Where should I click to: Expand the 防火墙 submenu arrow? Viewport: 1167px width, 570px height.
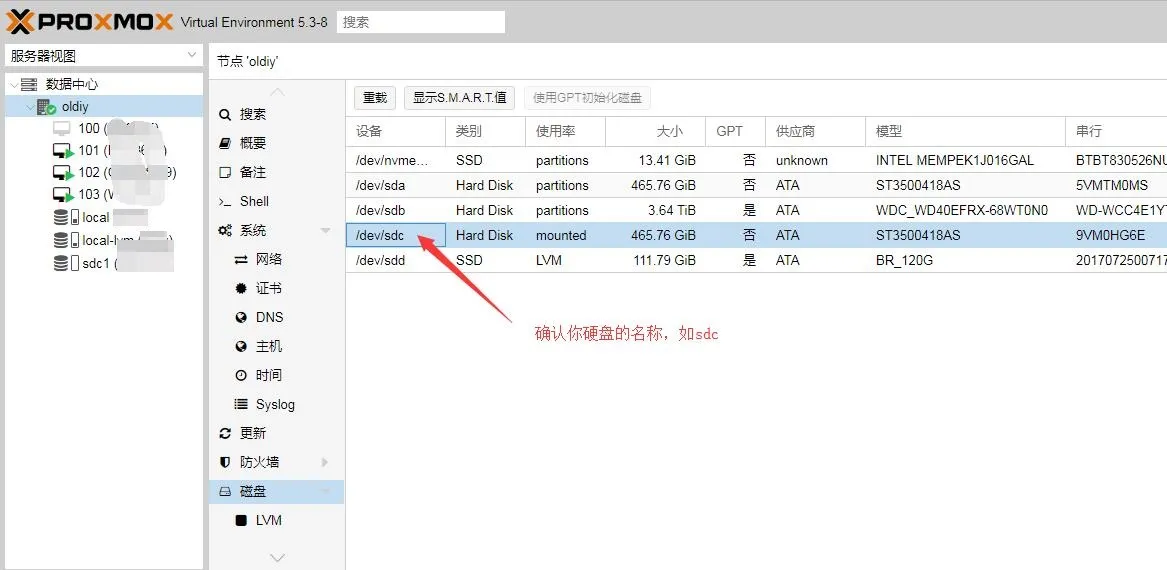325,462
